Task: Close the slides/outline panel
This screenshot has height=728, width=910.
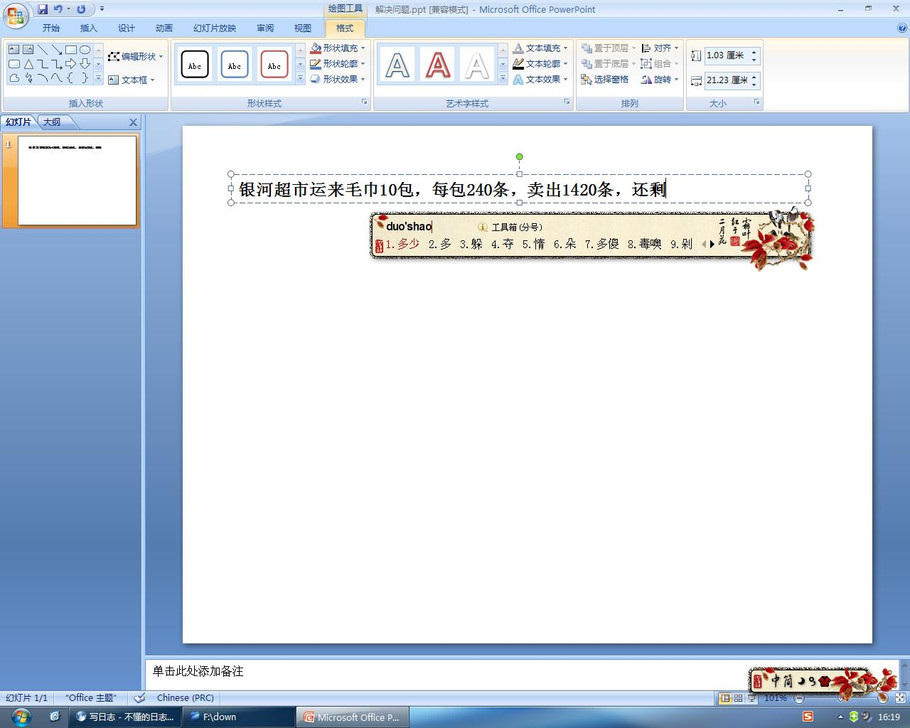Action: (133, 123)
